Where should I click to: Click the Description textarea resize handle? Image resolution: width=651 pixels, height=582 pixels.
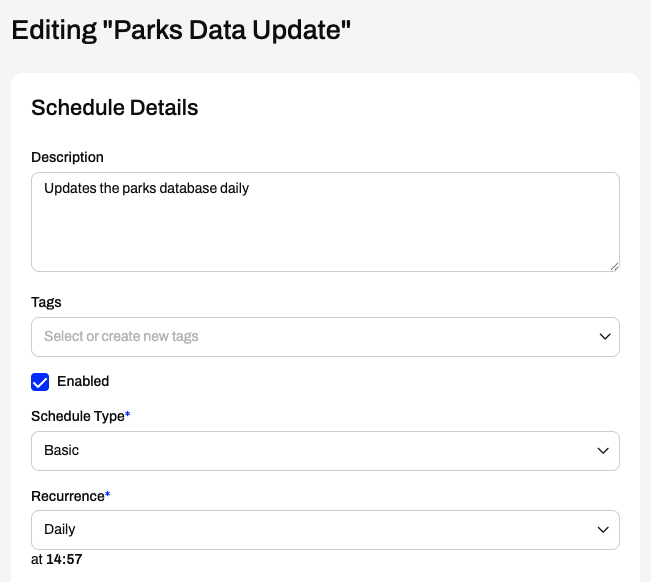pos(614,267)
